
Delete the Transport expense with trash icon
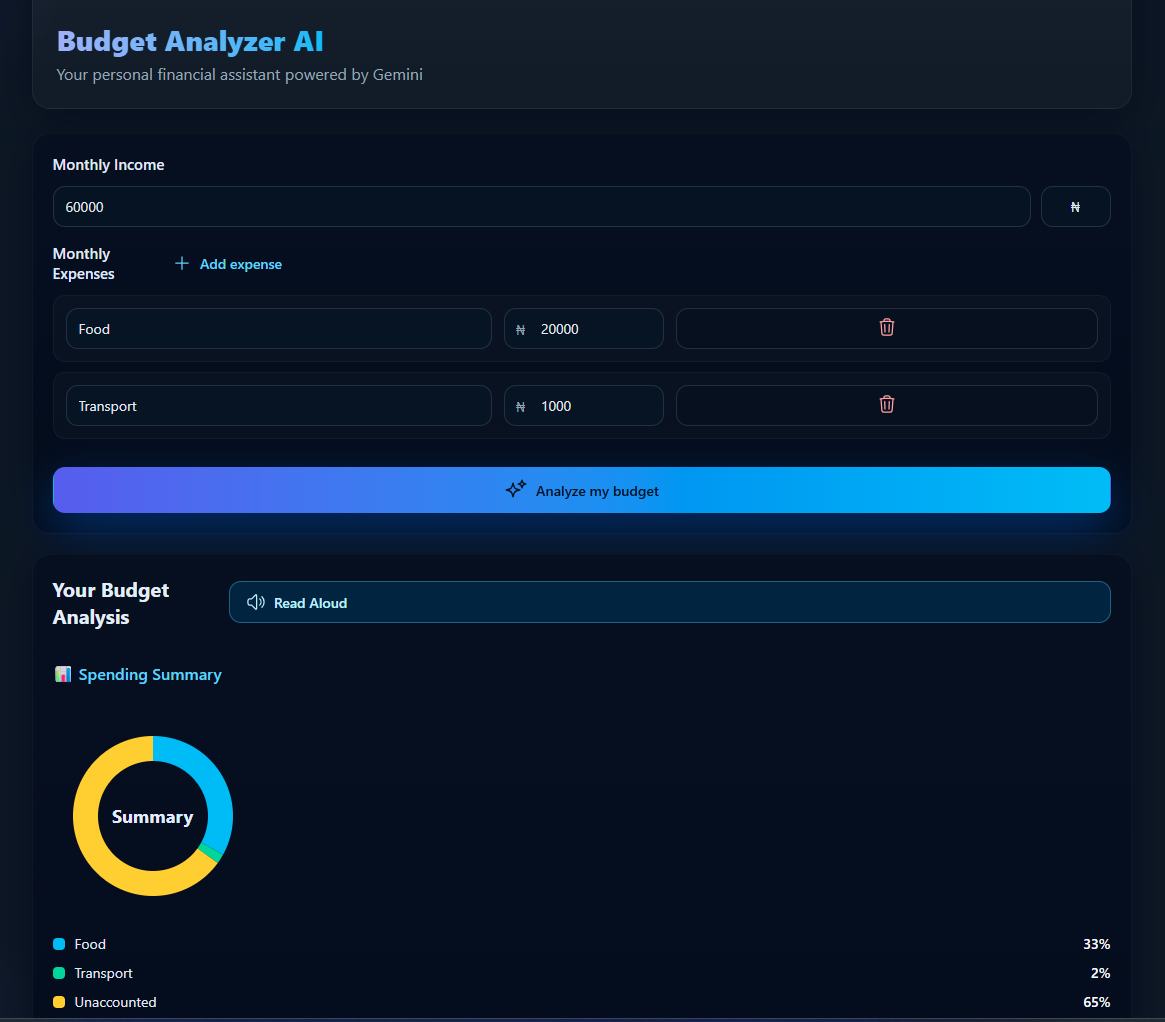point(886,405)
